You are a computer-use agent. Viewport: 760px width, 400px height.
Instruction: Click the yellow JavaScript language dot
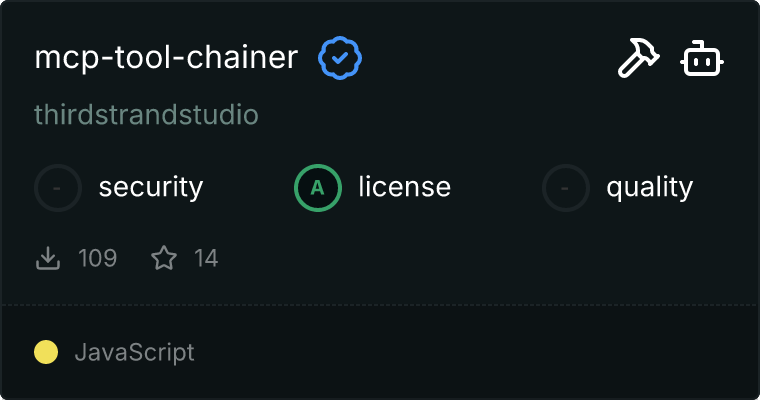tap(46, 352)
